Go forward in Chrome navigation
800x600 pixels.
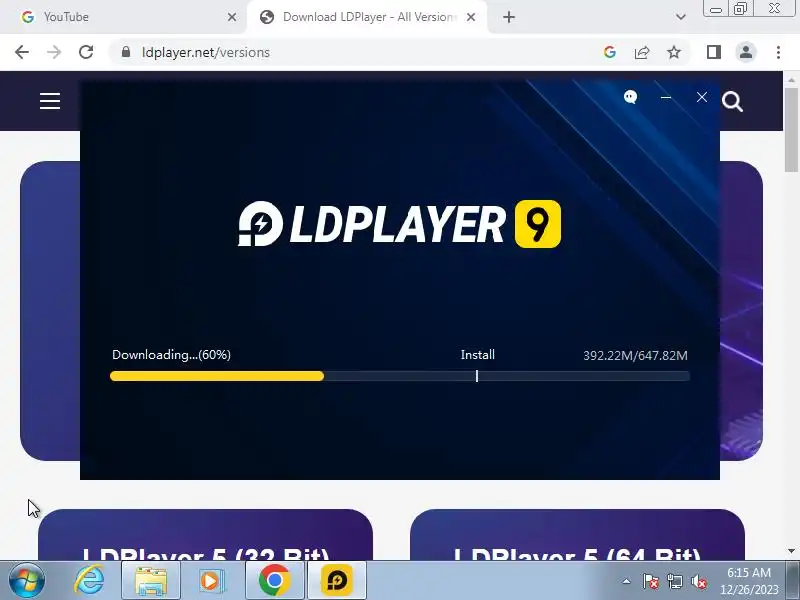point(54,52)
